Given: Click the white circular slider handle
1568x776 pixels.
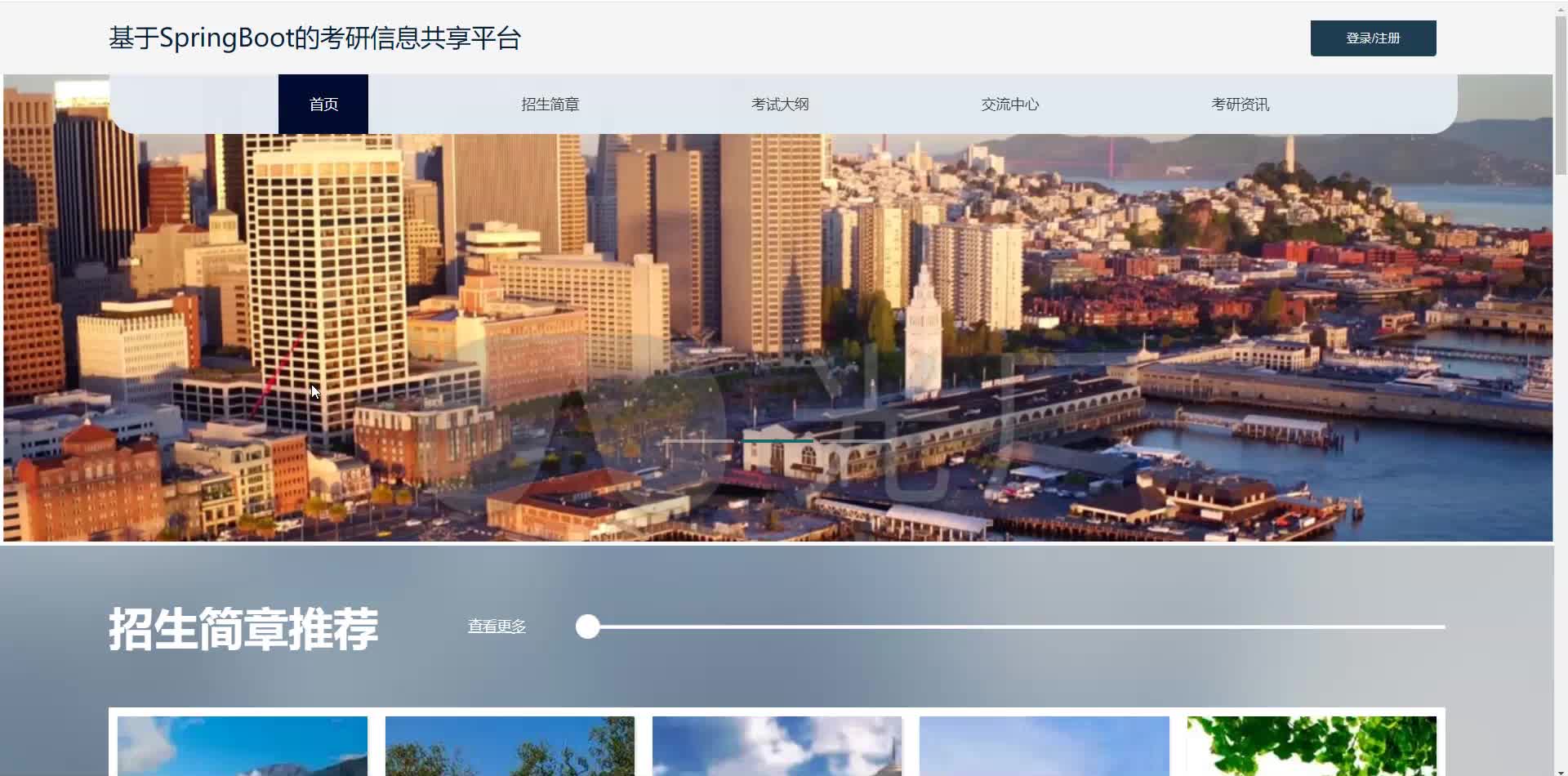Looking at the screenshot, I should (x=588, y=627).
